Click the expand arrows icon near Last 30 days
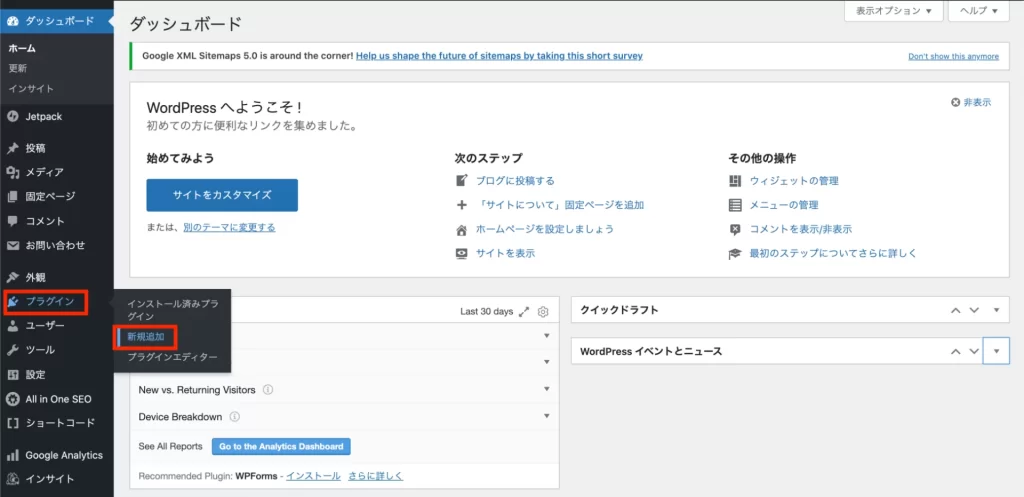The width and height of the screenshot is (1024, 497). pyautogui.click(x=524, y=311)
